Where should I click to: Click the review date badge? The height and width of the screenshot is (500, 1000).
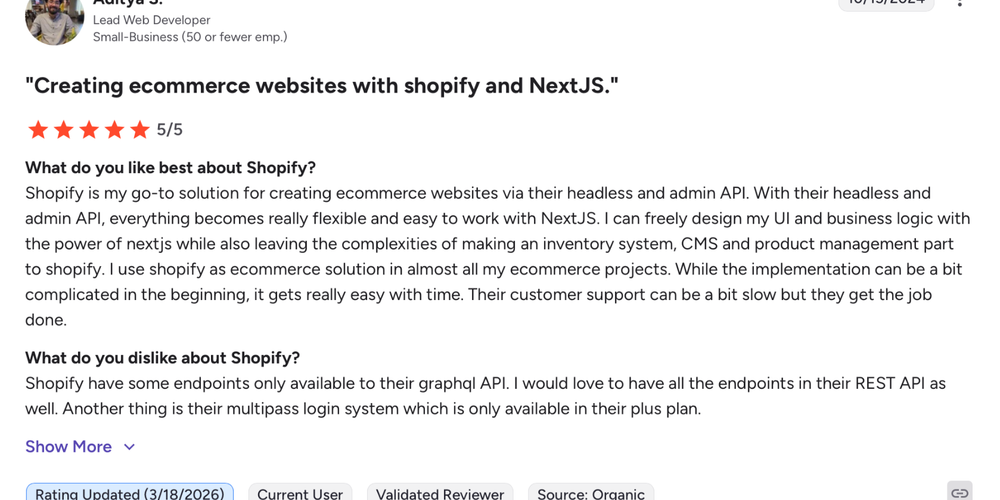coord(886,4)
